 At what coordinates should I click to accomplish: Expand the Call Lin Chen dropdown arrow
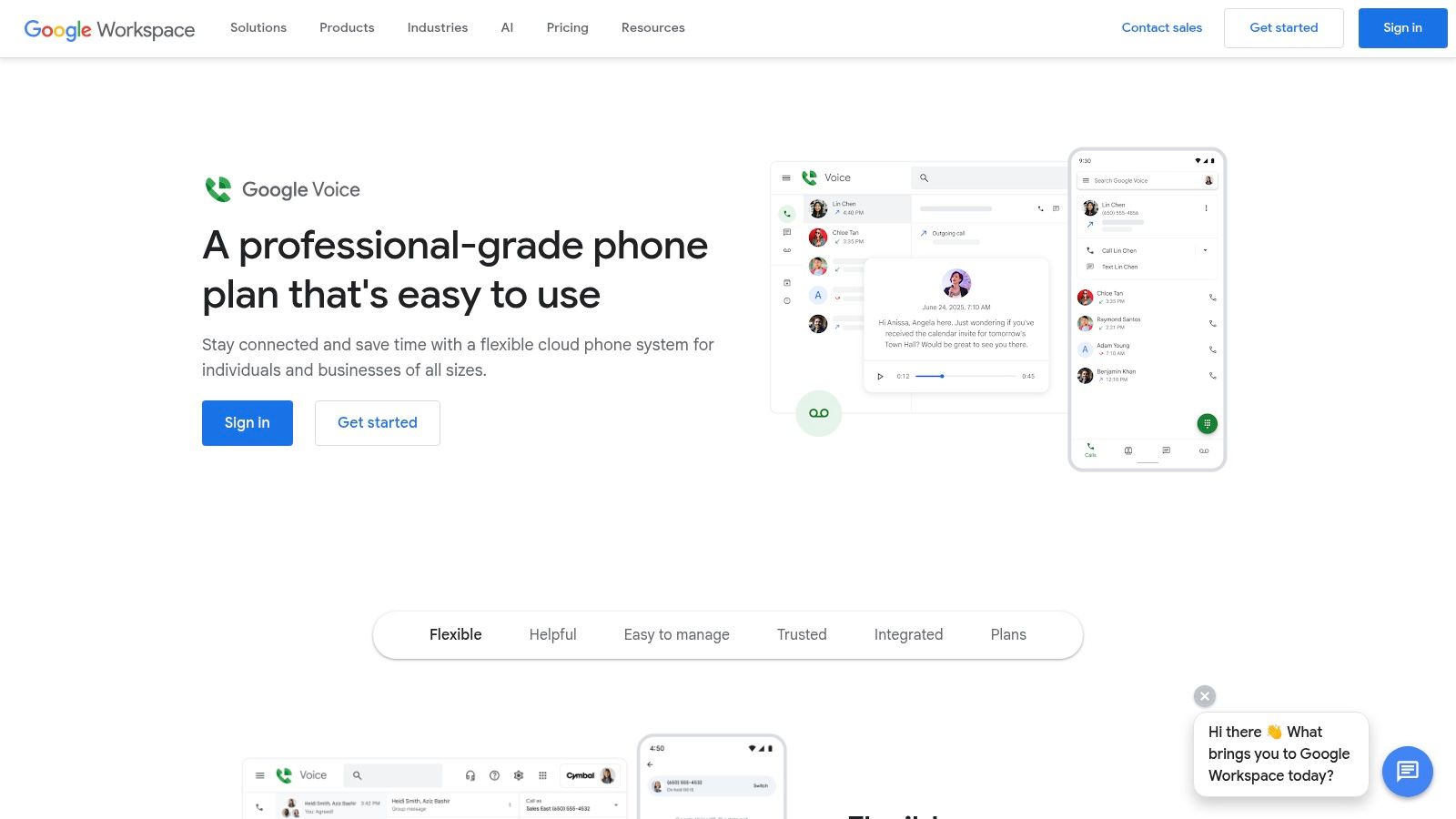click(1205, 250)
